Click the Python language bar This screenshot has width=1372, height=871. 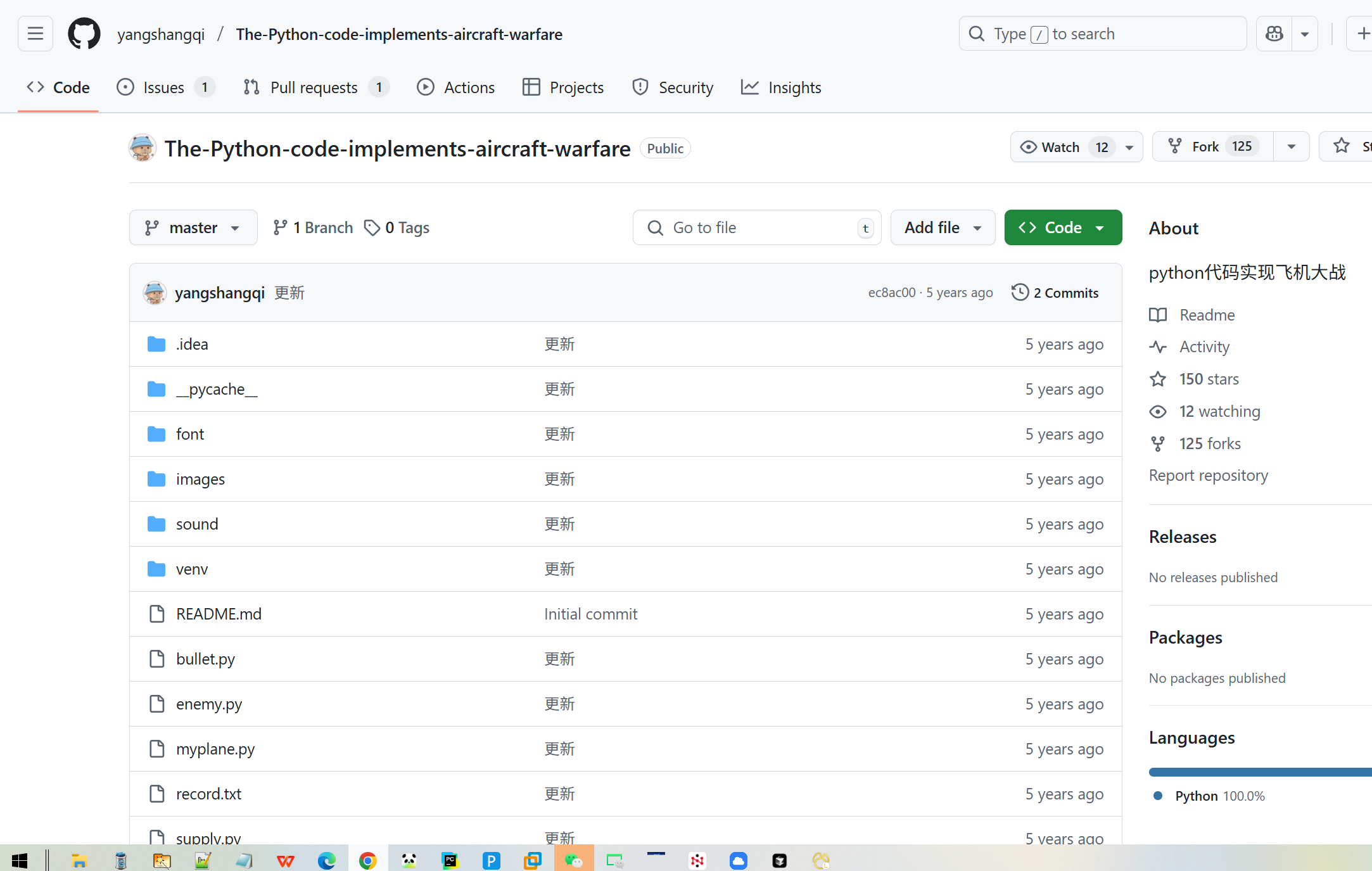click(x=1259, y=772)
